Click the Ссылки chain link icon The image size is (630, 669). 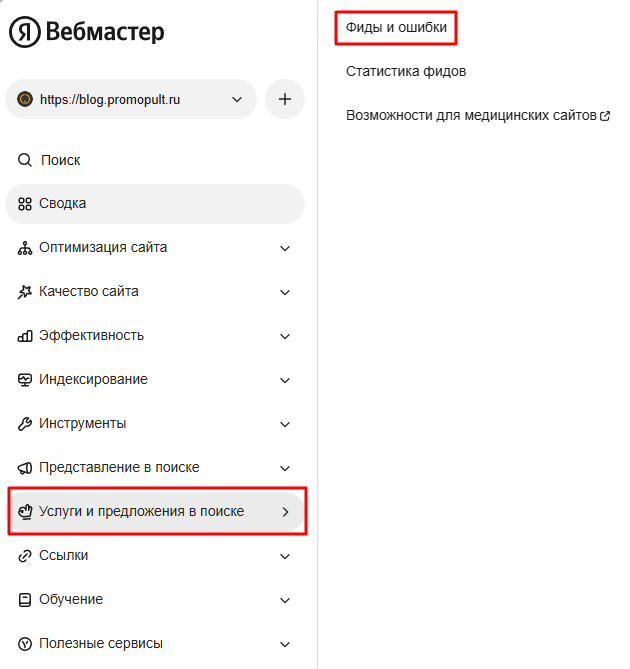click(x=25, y=556)
